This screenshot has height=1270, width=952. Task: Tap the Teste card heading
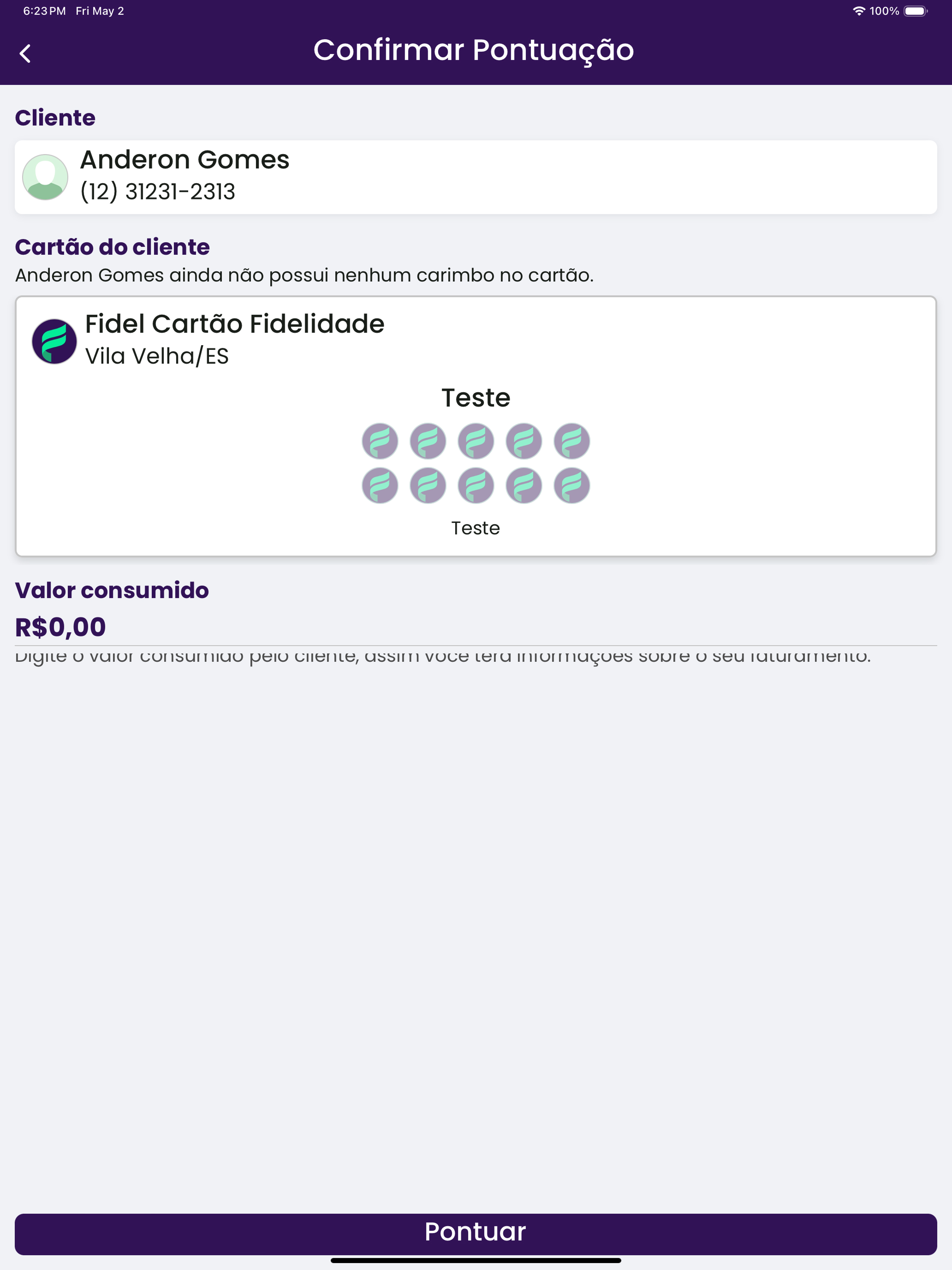[476, 397]
